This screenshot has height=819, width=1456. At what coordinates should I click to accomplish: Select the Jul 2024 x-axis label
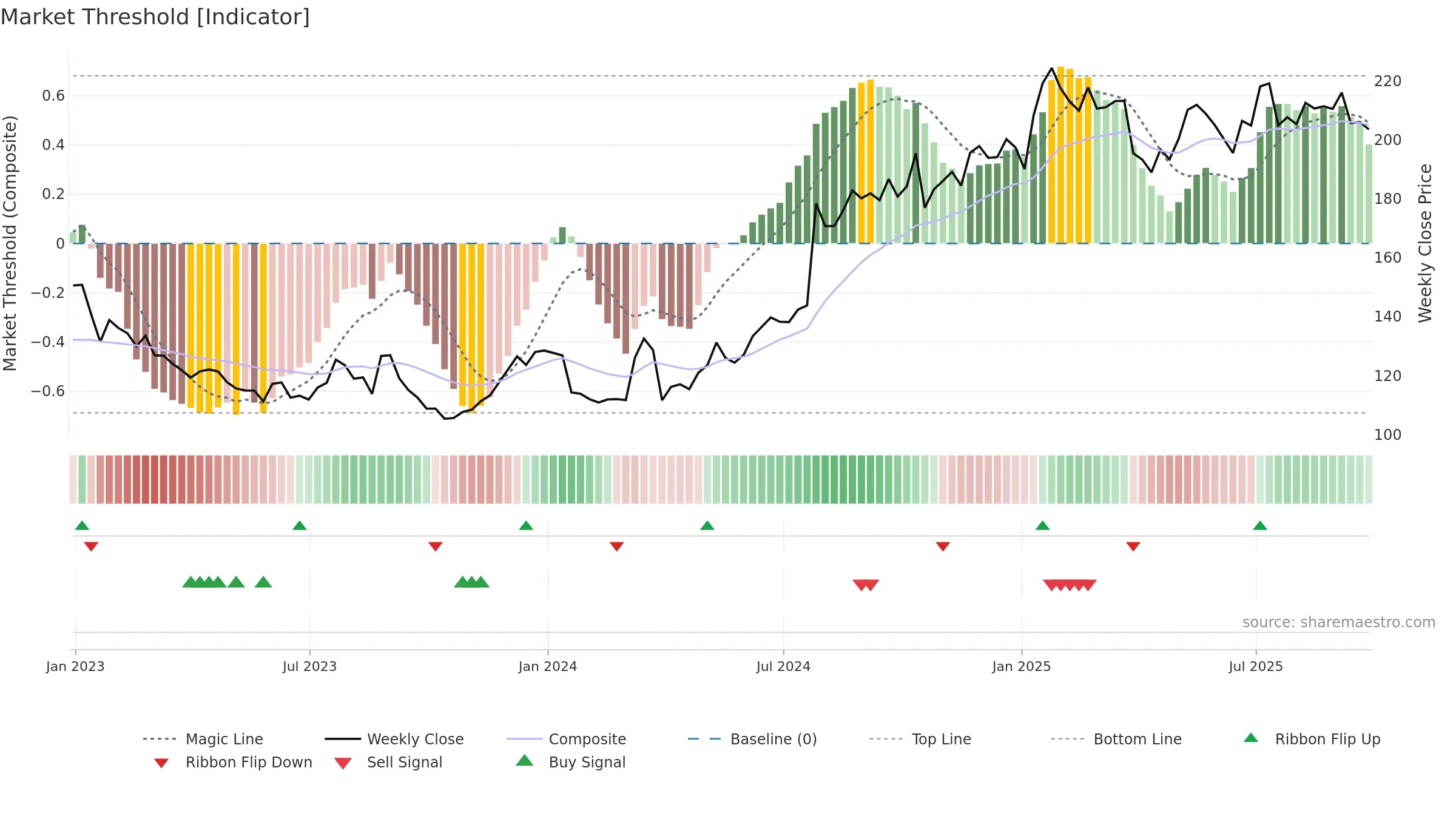[783, 666]
